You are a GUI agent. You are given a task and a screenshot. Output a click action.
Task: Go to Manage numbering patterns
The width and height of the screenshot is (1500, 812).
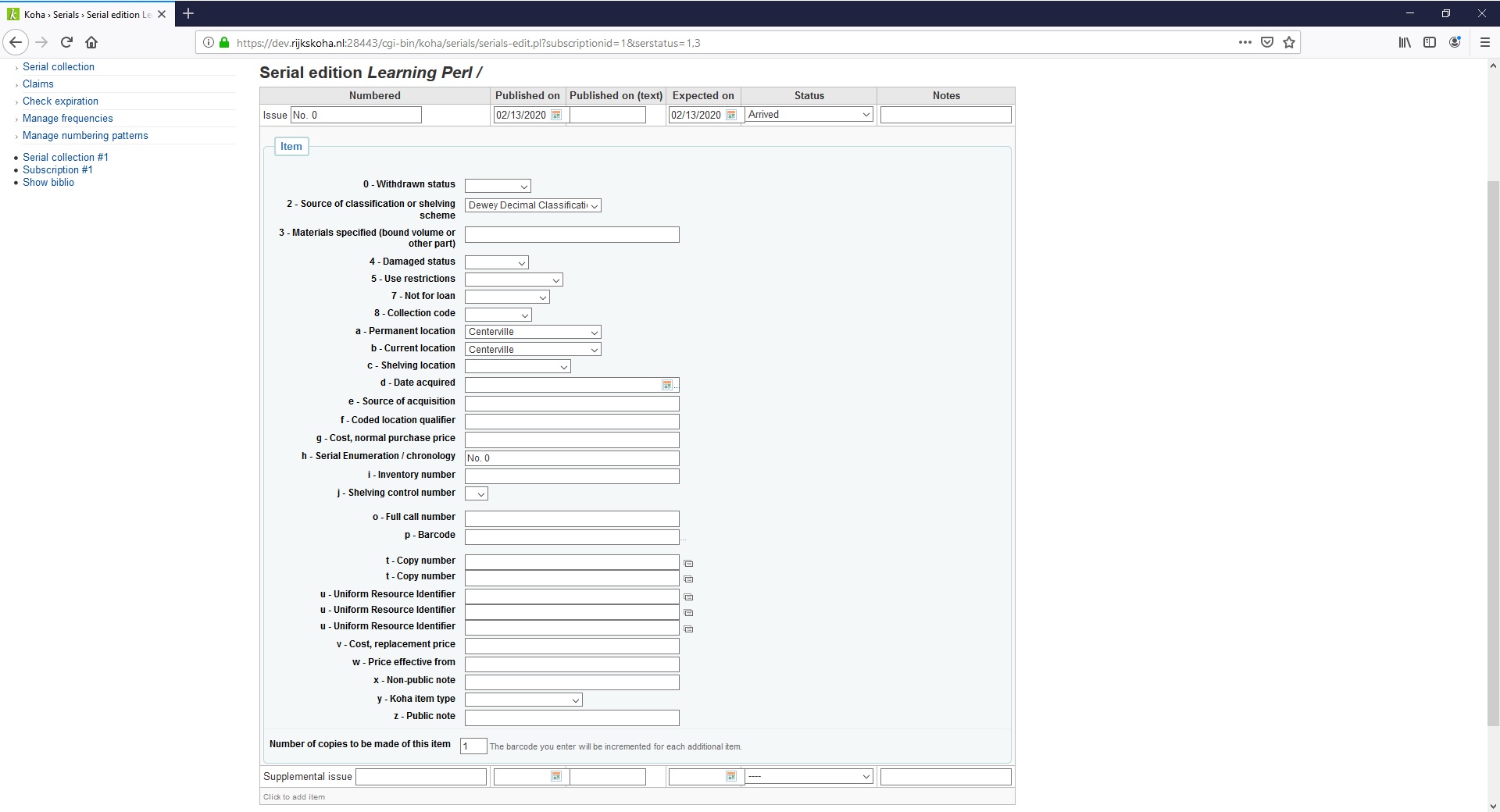[x=85, y=135]
